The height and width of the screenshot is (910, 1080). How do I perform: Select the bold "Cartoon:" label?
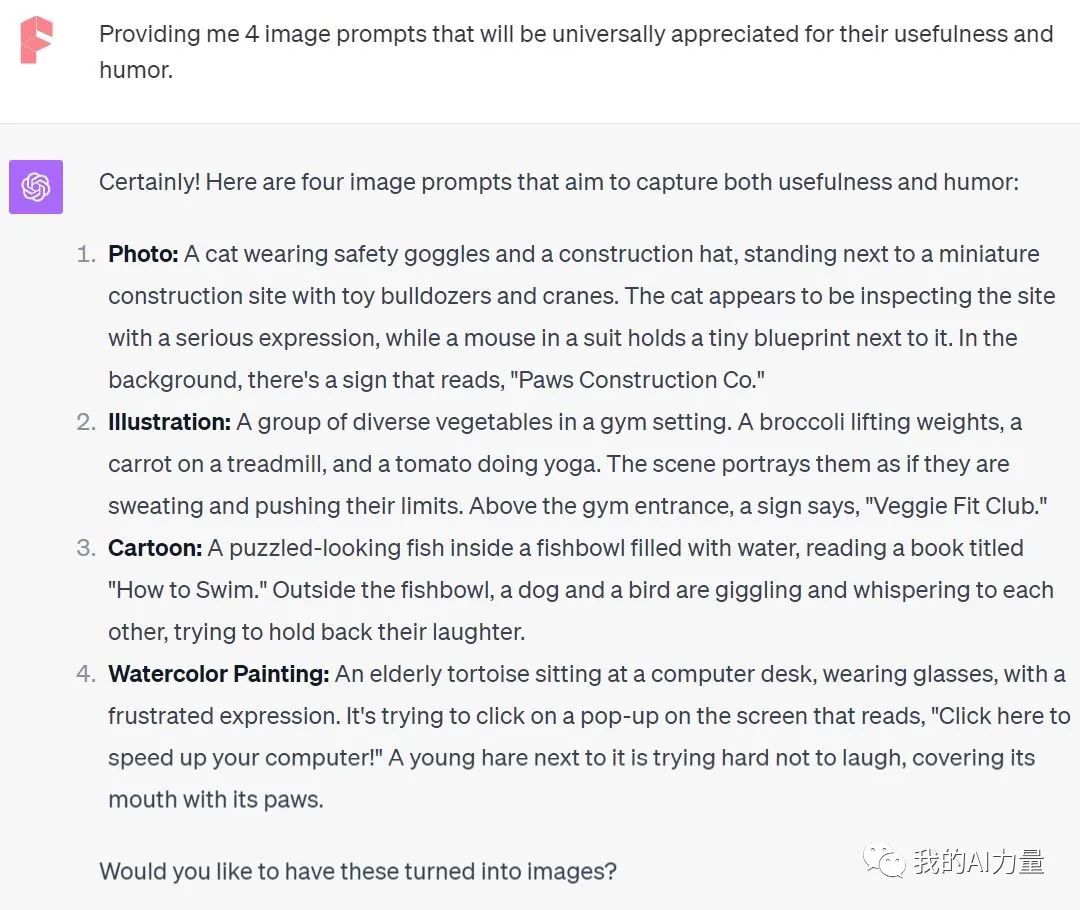[155, 548]
